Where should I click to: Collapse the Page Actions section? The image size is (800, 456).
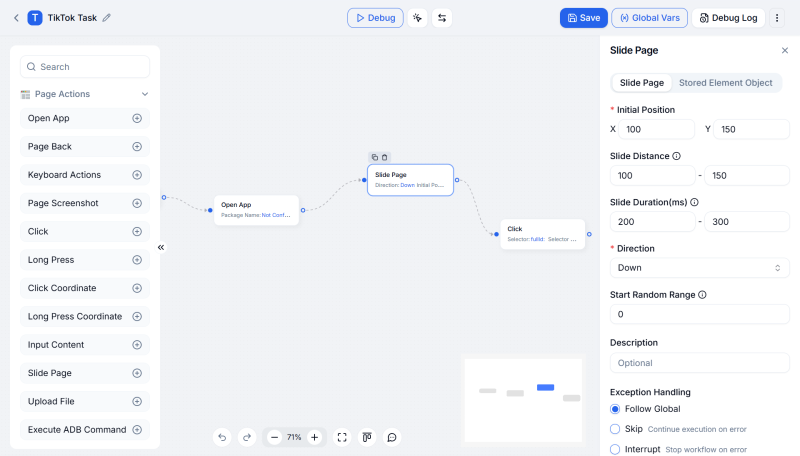click(145, 94)
